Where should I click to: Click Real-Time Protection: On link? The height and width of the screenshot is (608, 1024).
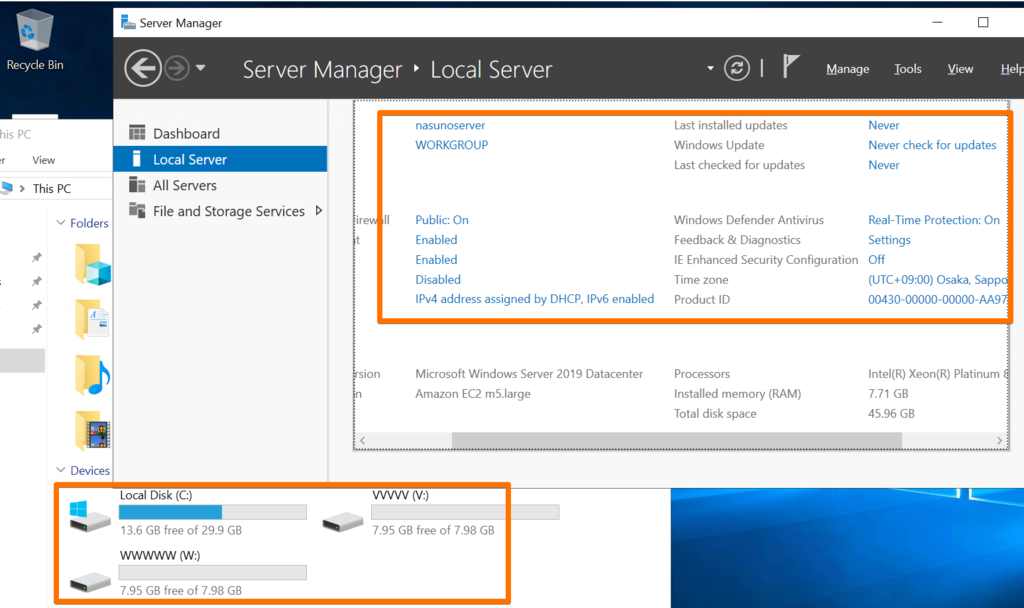click(x=933, y=220)
